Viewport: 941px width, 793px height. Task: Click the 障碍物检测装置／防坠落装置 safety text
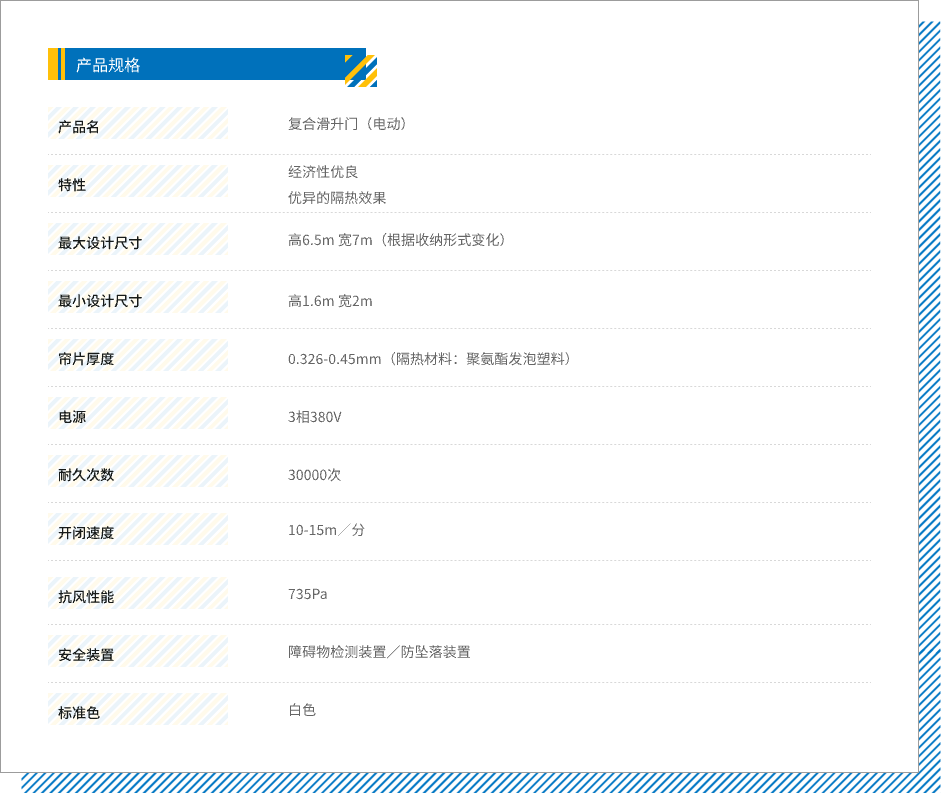pyautogui.click(x=379, y=652)
